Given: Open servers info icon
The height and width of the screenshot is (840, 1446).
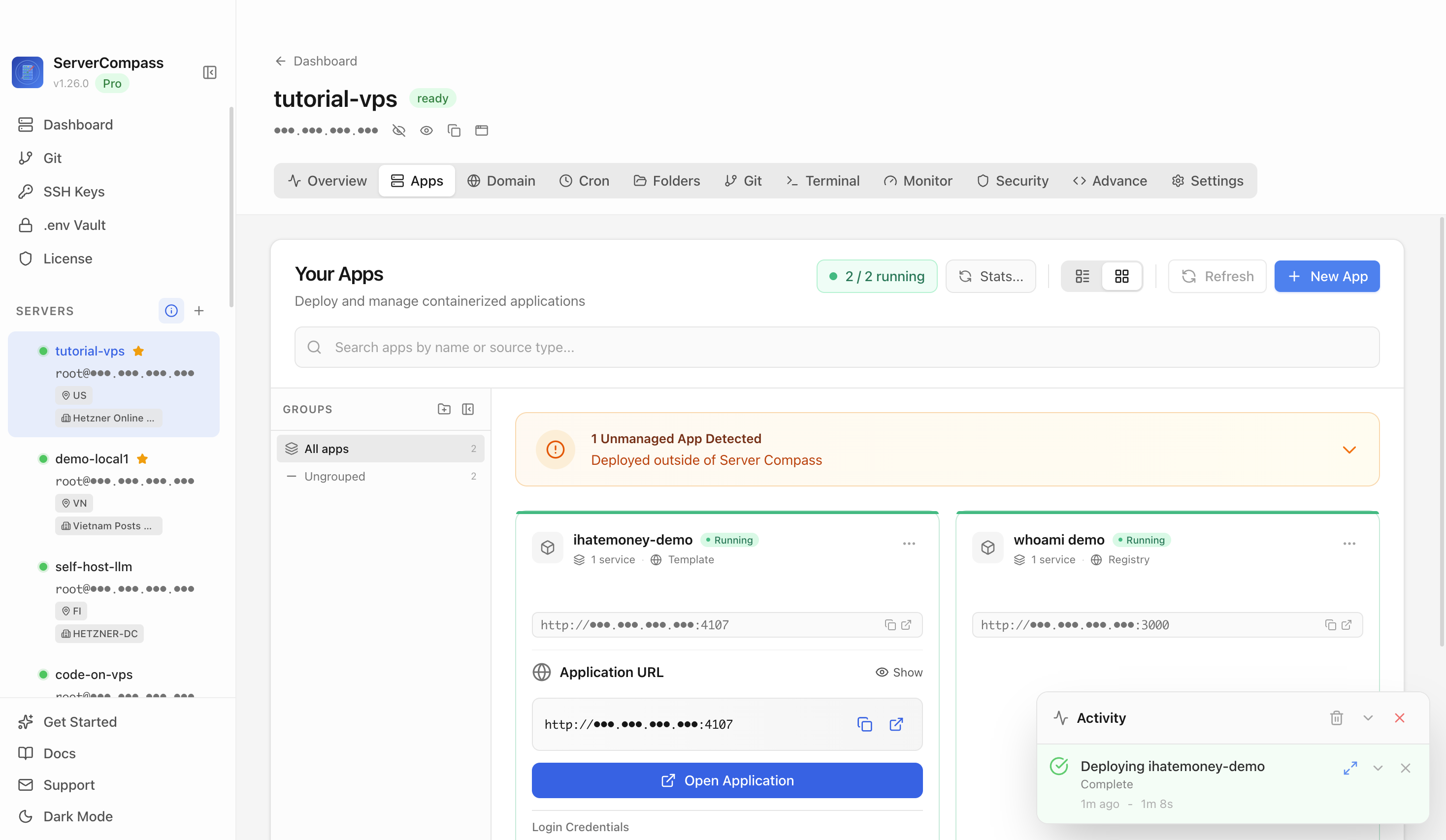Looking at the screenshot, I should [x=171, y=310].
